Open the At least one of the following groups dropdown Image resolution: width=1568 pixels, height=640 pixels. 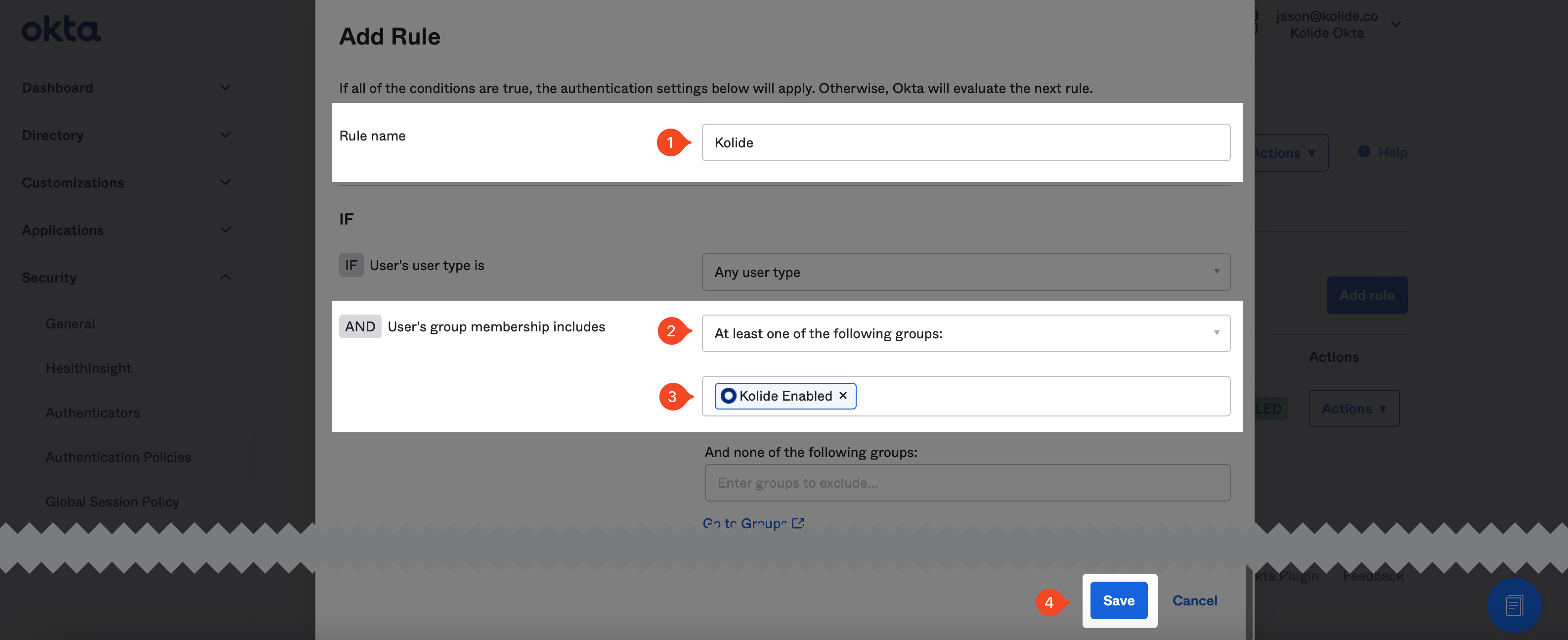point(966,334)
